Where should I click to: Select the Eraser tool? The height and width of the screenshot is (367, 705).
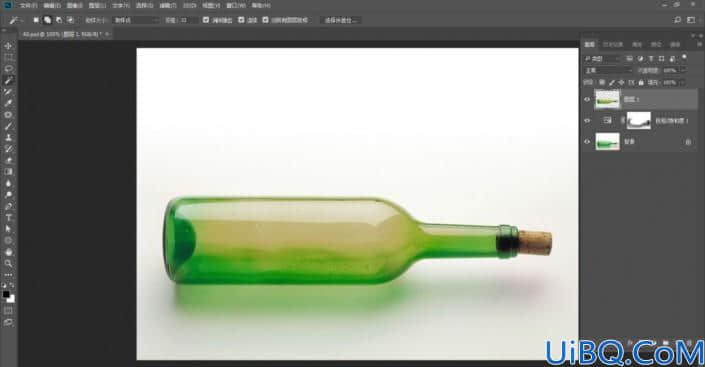point(8,160)
